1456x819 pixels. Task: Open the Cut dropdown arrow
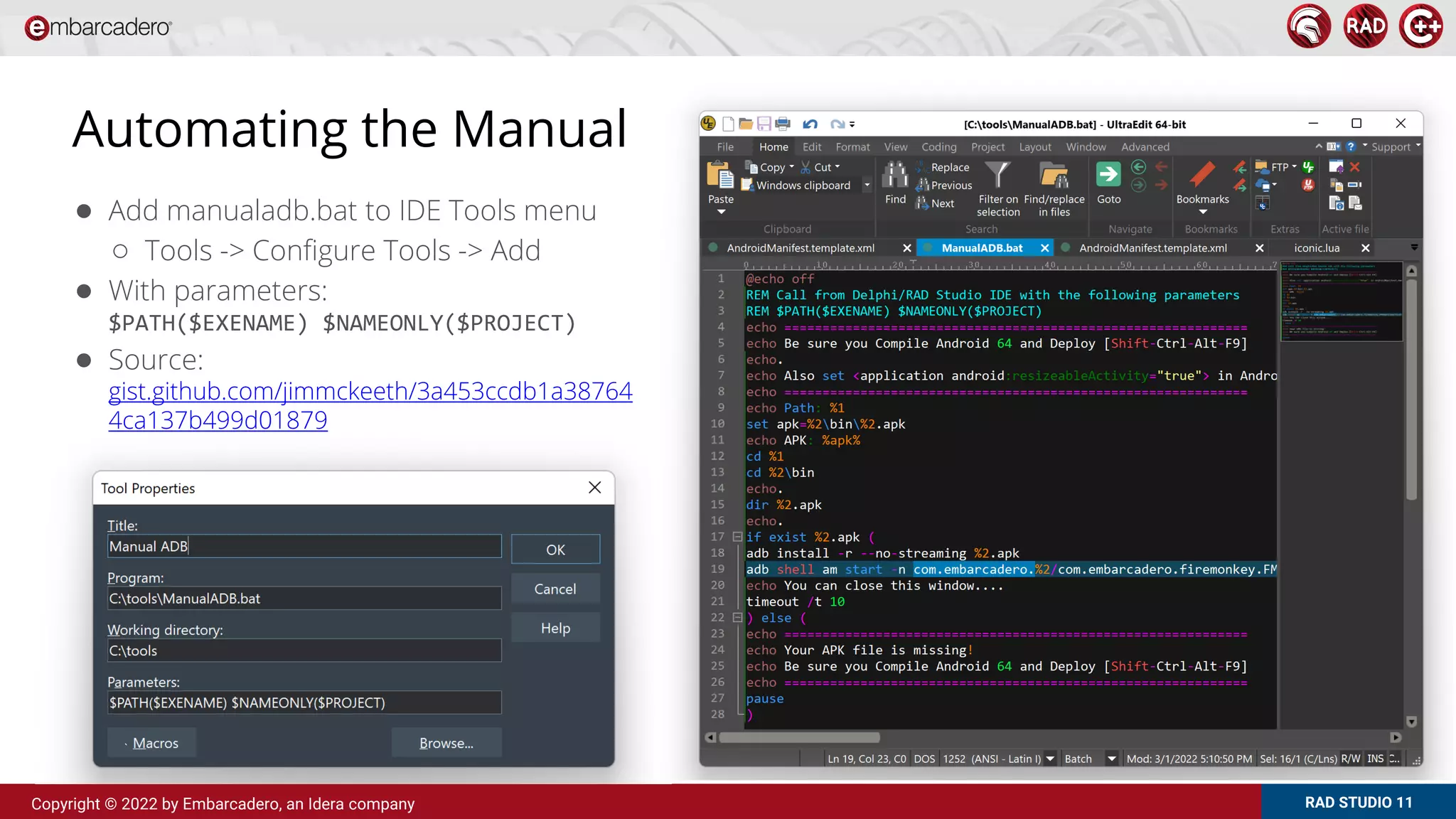(837, 167)
